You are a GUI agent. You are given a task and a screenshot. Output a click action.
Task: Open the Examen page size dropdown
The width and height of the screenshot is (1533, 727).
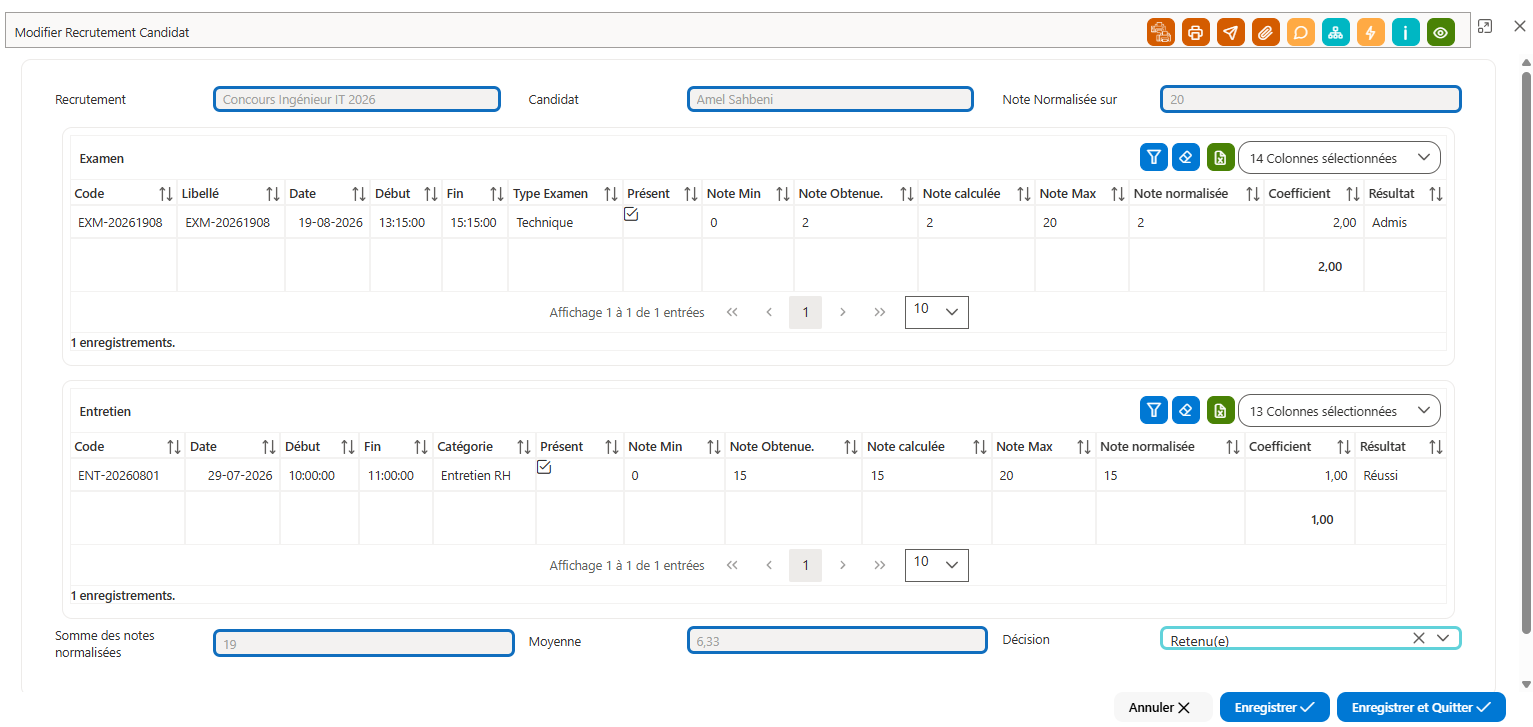tap(936, 312)
